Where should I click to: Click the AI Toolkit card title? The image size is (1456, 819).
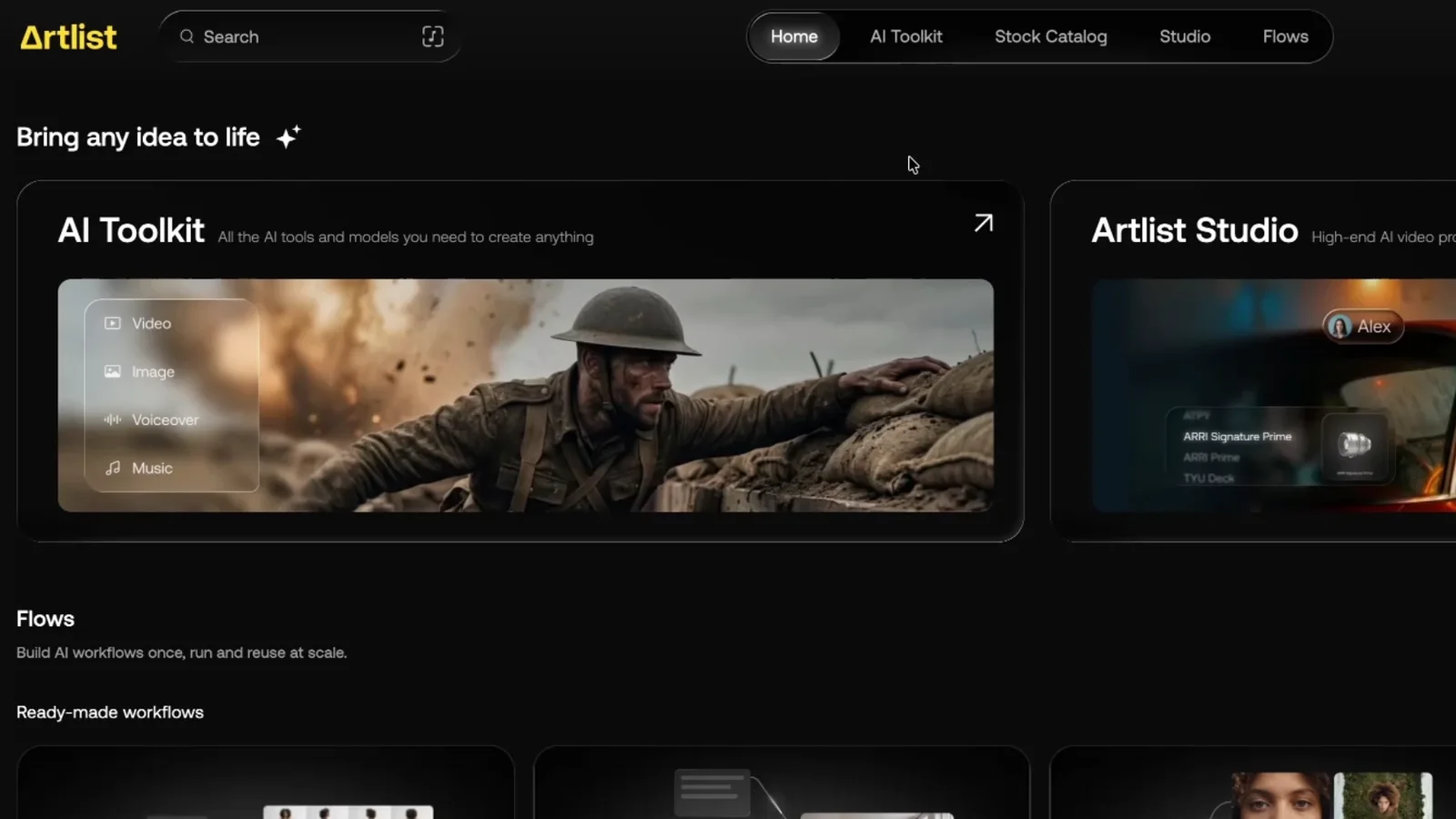[x=131, y=230]
